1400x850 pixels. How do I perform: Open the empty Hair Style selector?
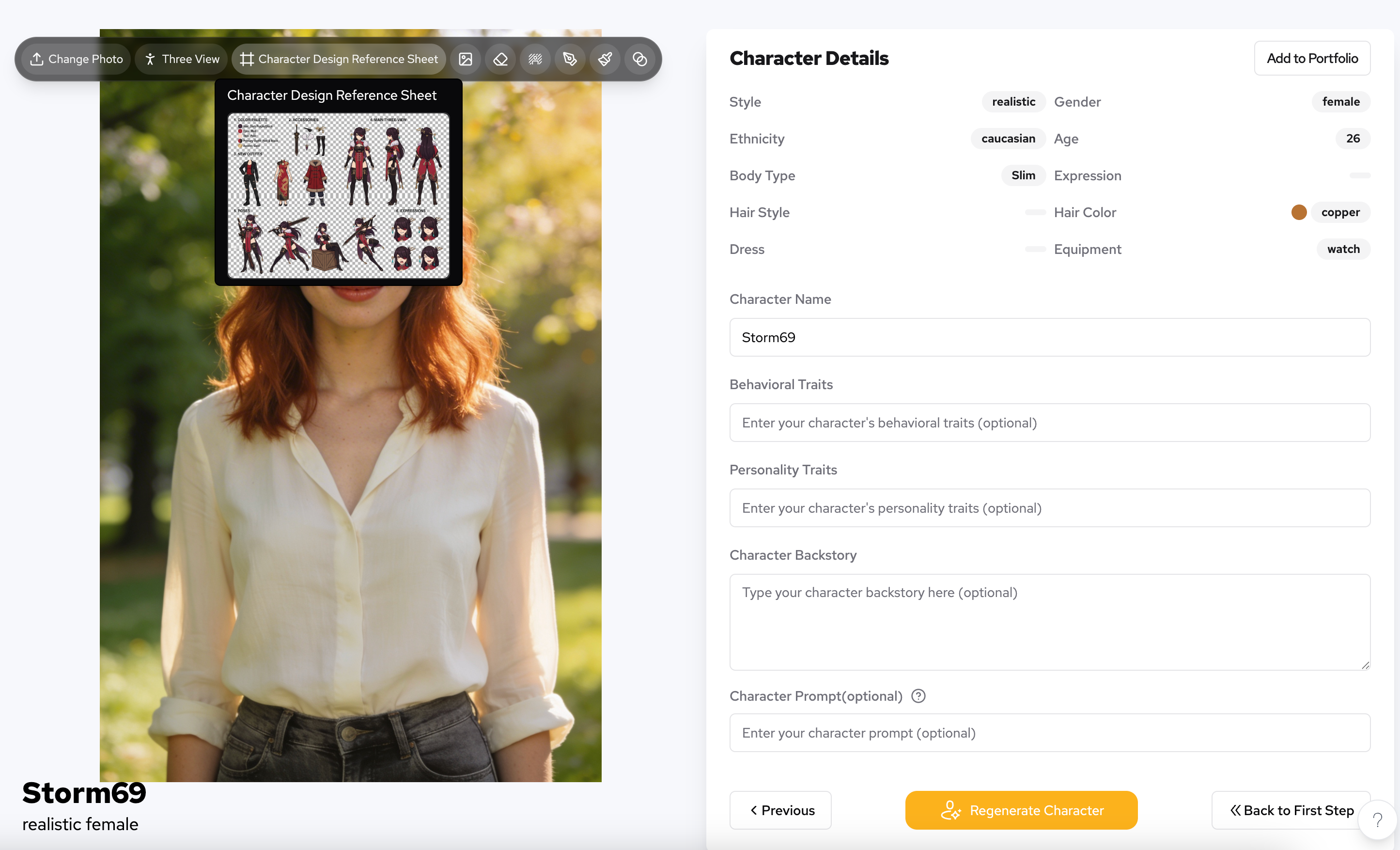[x=1035, y=212]
